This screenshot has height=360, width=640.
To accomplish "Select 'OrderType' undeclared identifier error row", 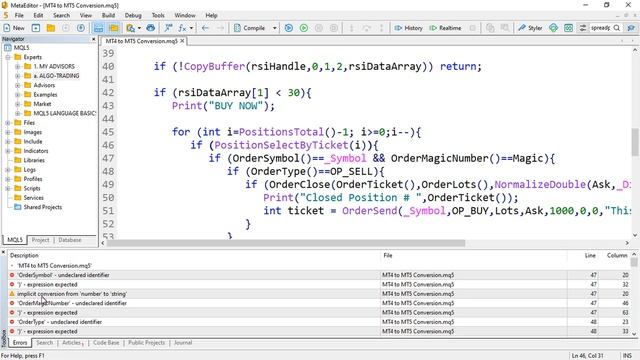I will [x=319, y=322].
